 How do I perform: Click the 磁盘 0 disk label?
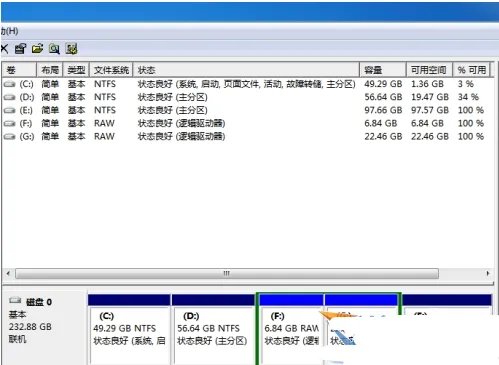pos(39,302)
